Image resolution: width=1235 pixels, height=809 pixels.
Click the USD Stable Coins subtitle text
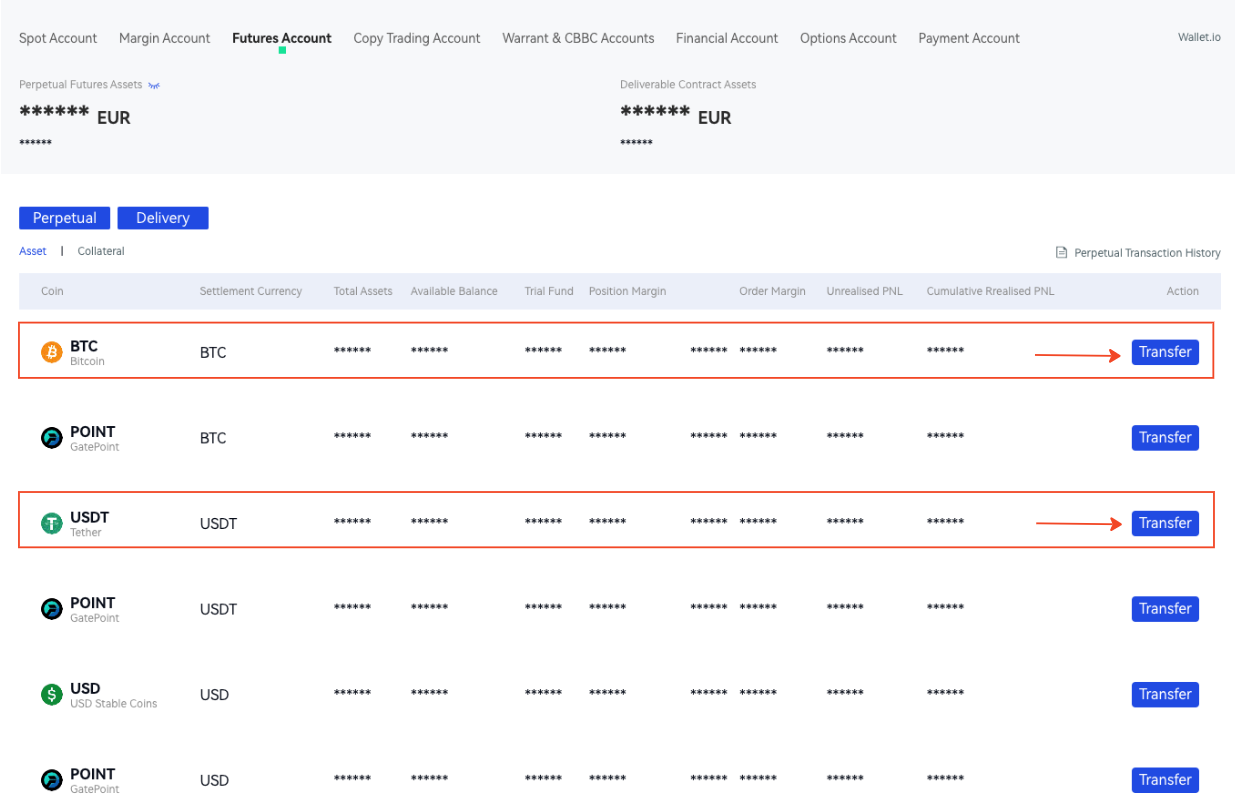[114, 703]
